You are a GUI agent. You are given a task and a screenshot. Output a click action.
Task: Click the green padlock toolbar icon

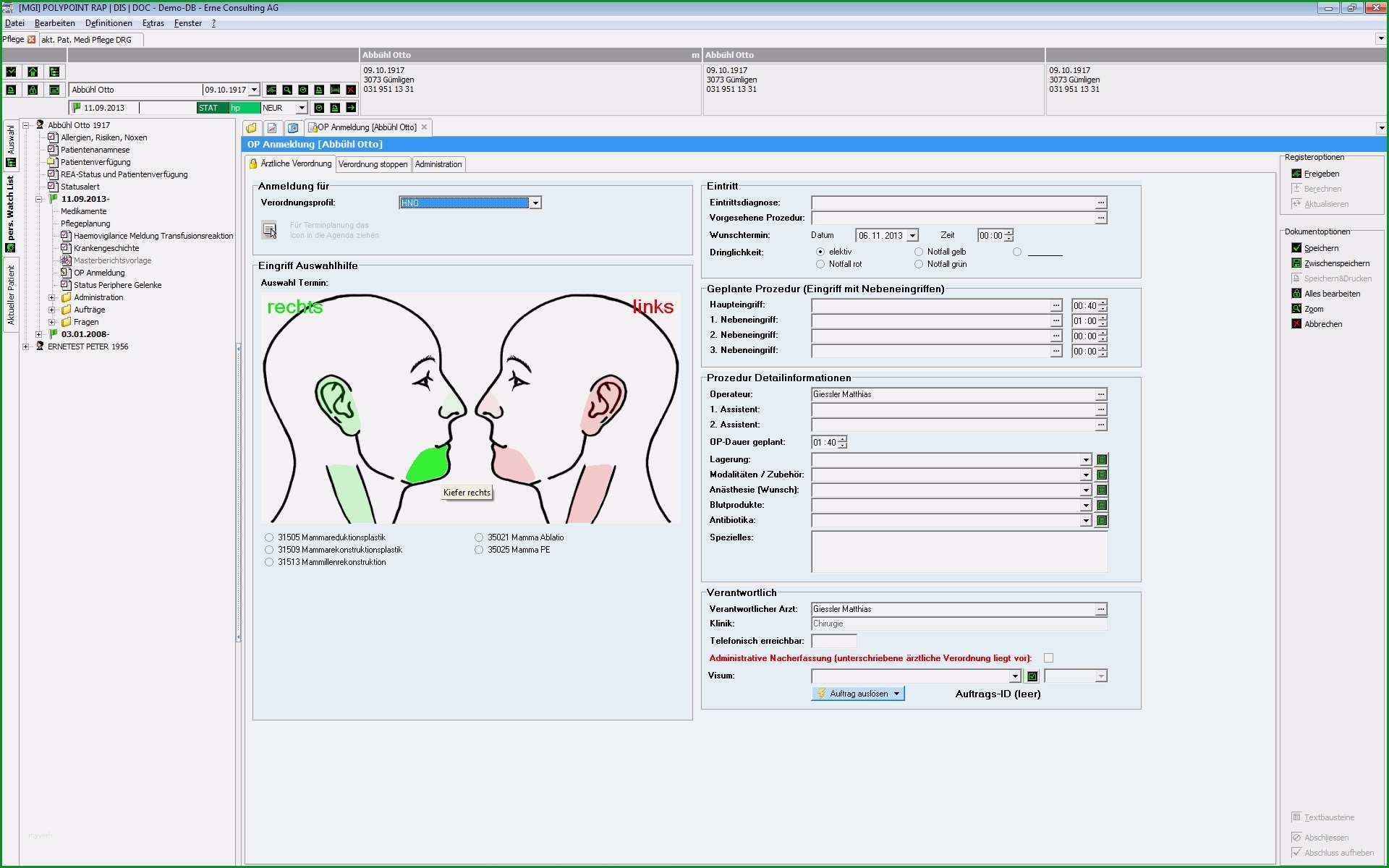(33, 90)
